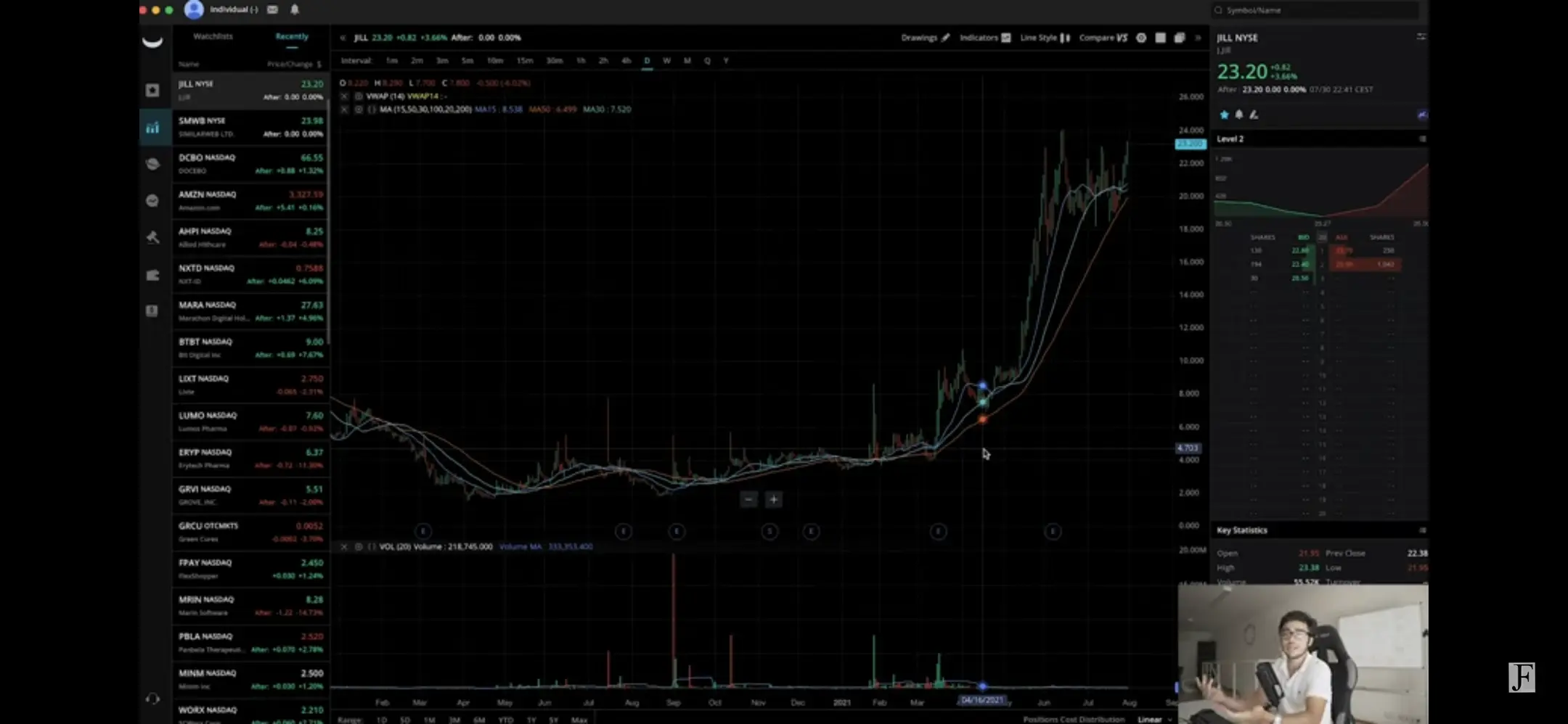
Task: Zoom in chart with plus button
Action: (774, 499)
